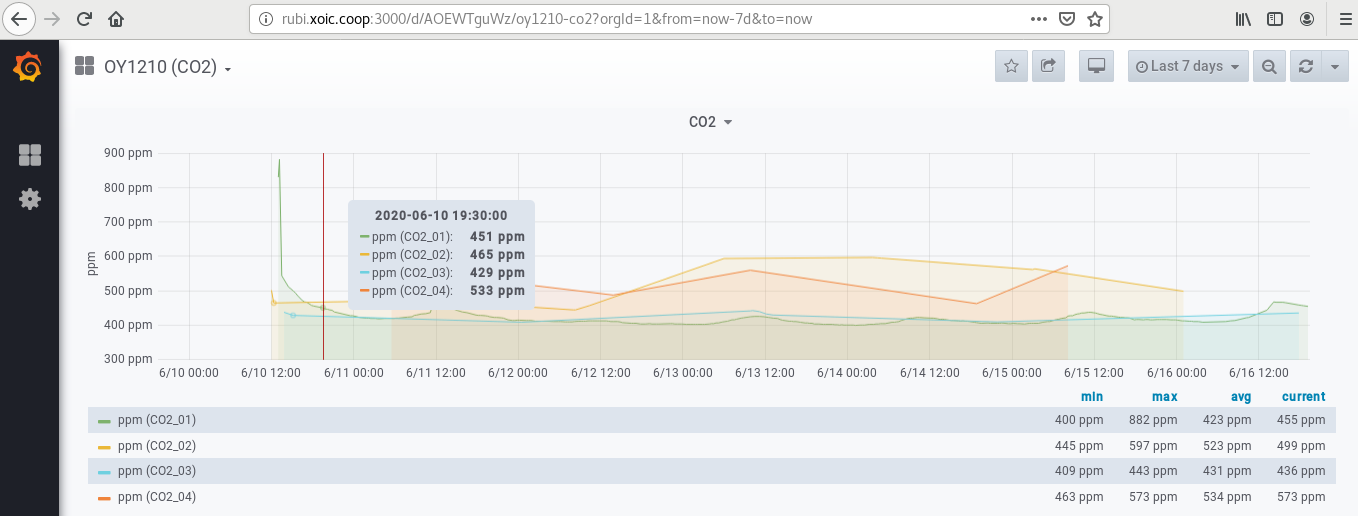Image resolution: width=1358 pixels, height=516 pixels.
Task: Click the Grafana logo
Action: point(29,67)
